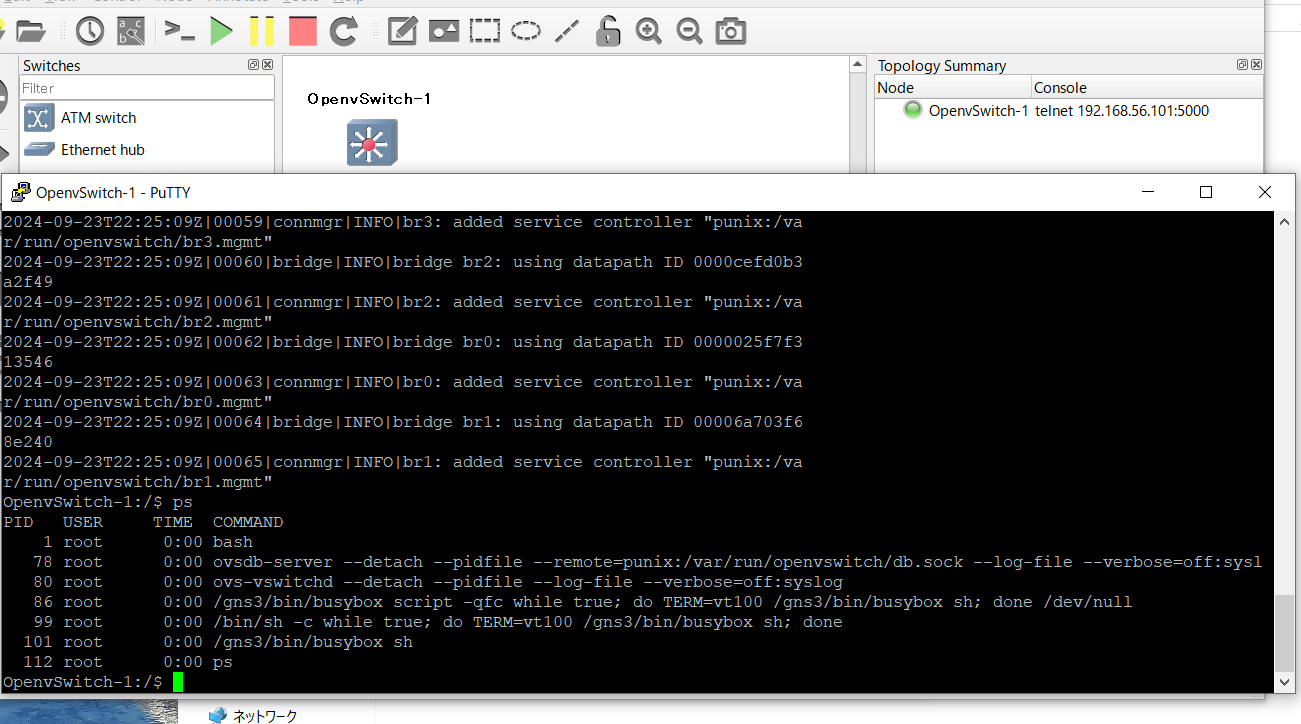
Task: Open console to all devices
Action: click(x=180, y=32)
